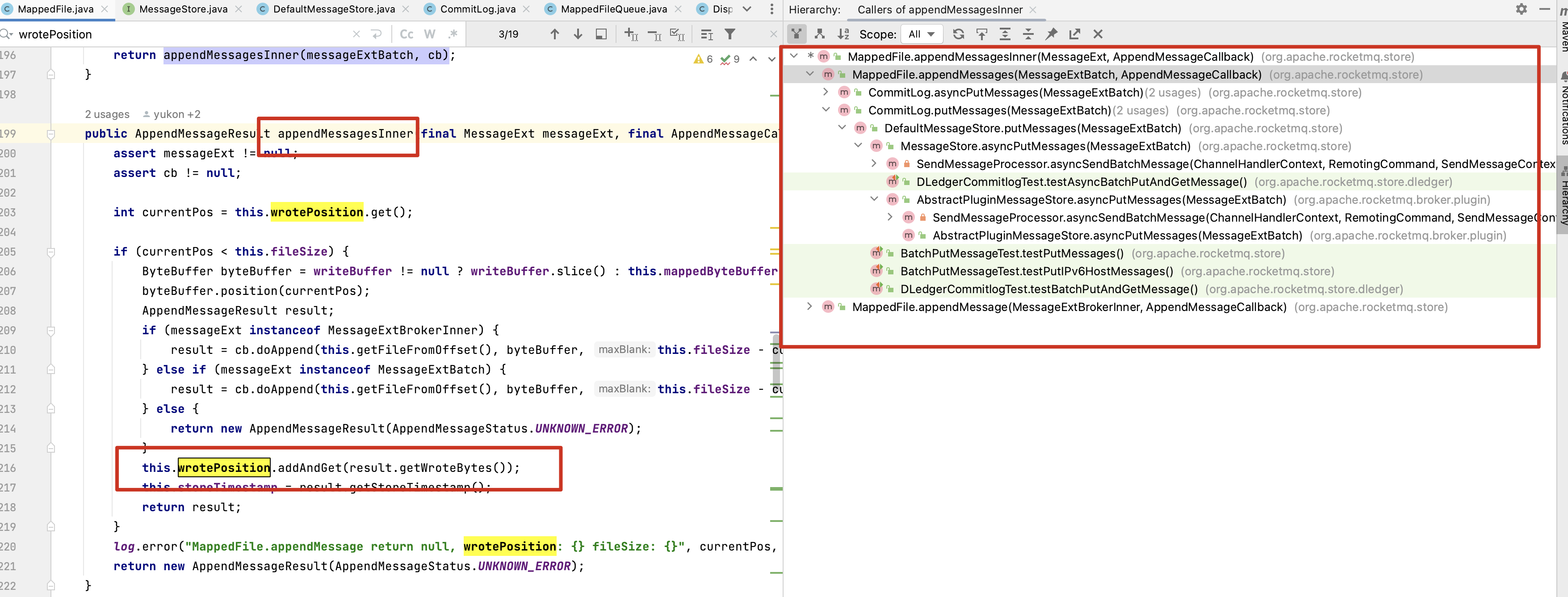Export the hierarchy to text file
The image size is (1568, 597).
click(1074, 34)
